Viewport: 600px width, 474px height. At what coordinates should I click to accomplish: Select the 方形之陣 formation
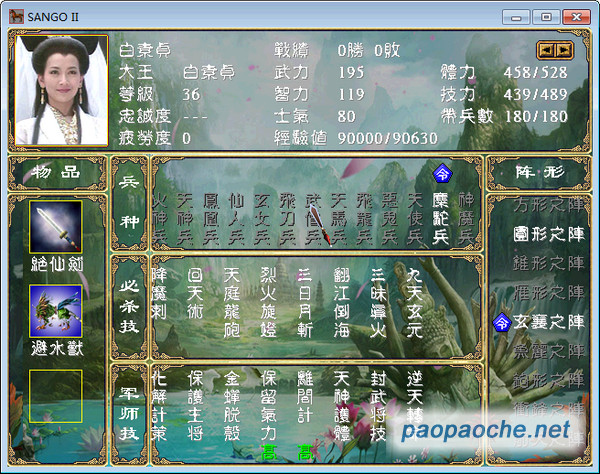(549, 205)
